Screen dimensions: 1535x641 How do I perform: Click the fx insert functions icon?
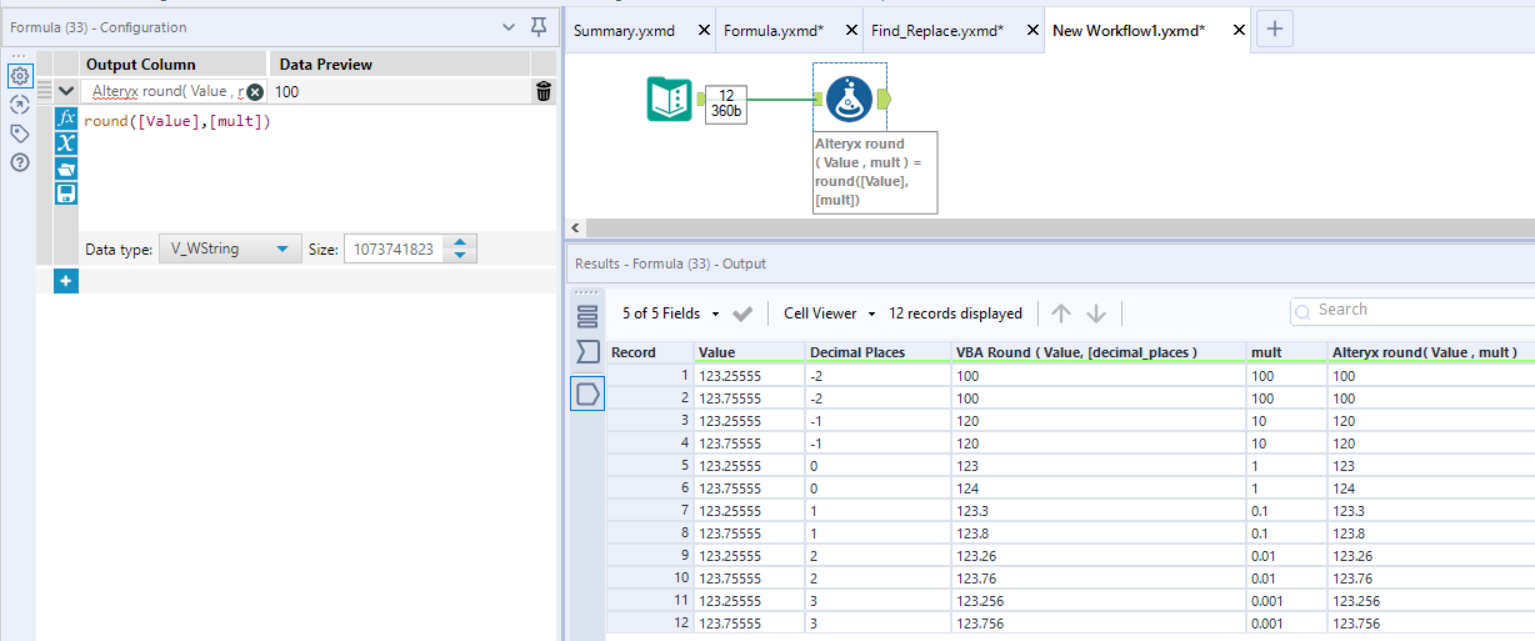(66, 119)
